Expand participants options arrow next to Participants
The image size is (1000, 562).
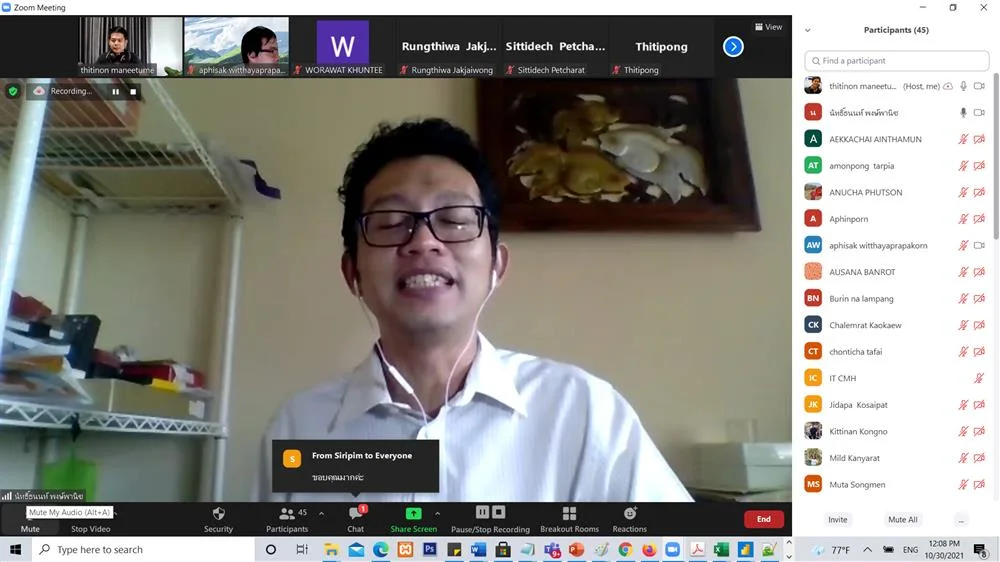(321, 513)
